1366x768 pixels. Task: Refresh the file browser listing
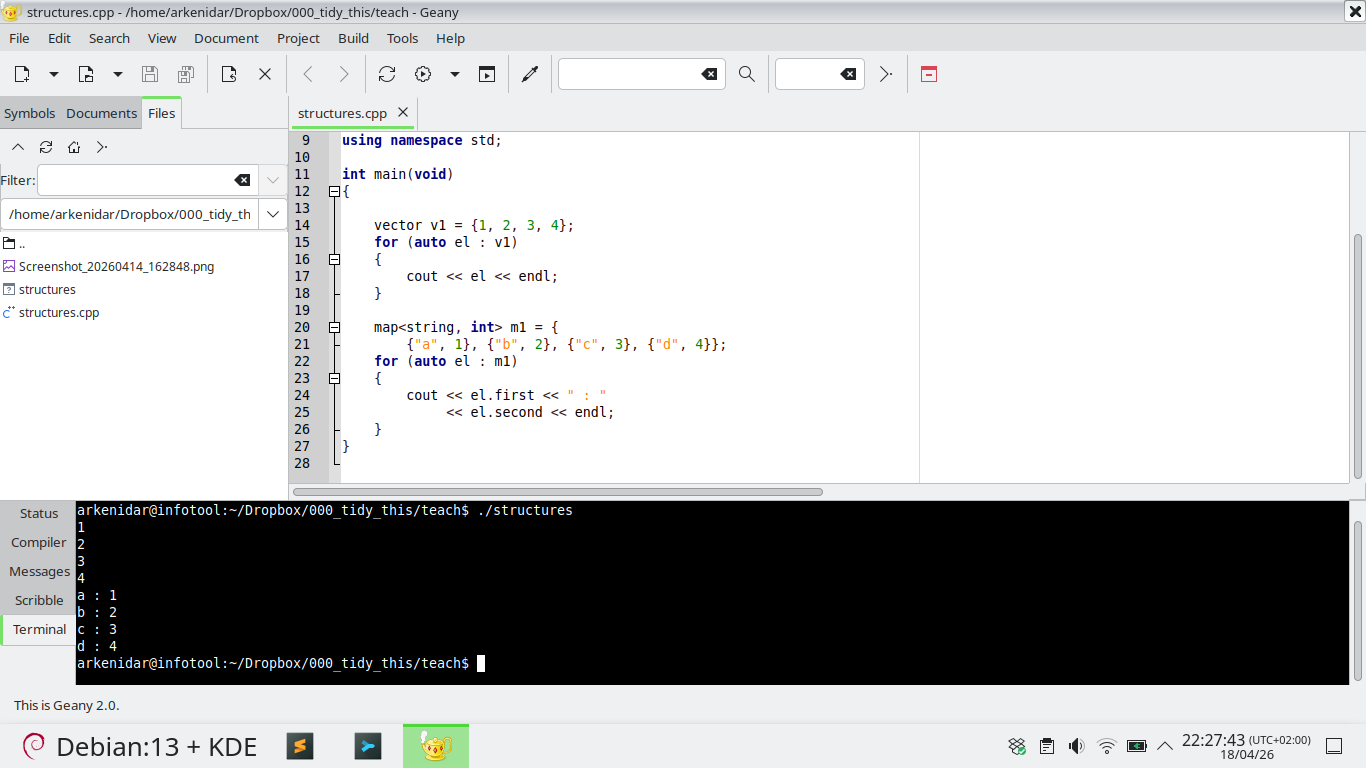point(46,147)
